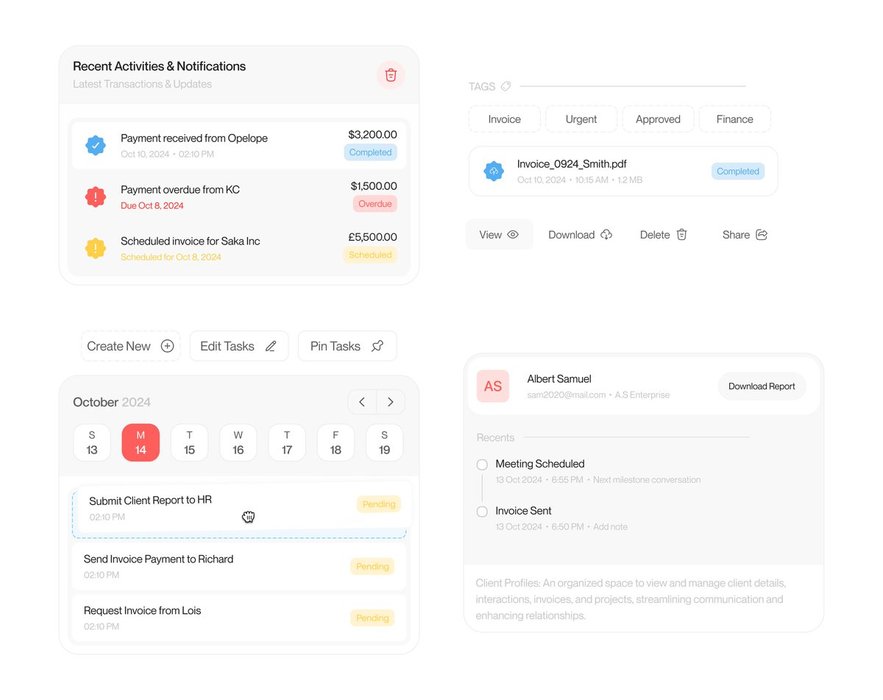Click Pending badge on Request Invoice from Lois
The image size is (883, 700).
[372, 618]
